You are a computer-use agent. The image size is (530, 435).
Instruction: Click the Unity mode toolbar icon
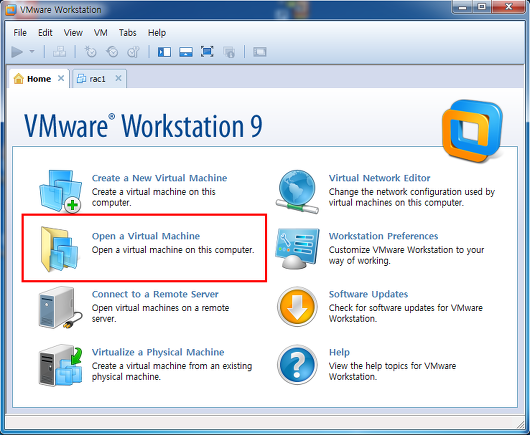point(229,52)
